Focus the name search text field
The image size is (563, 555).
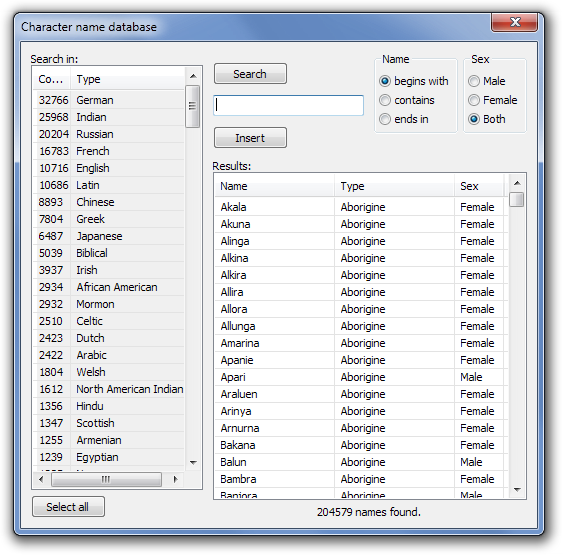(288, 106)
